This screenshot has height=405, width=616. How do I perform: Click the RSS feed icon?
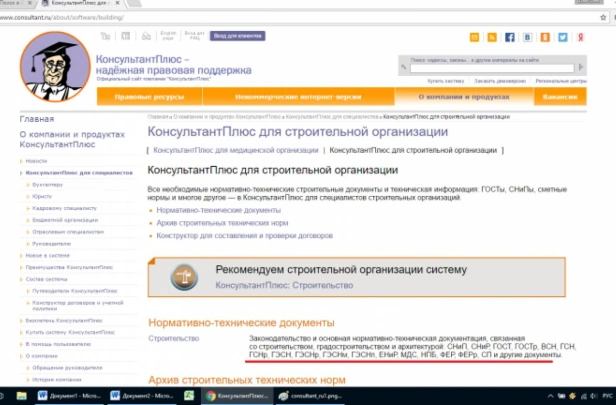[x=492, y=37]
